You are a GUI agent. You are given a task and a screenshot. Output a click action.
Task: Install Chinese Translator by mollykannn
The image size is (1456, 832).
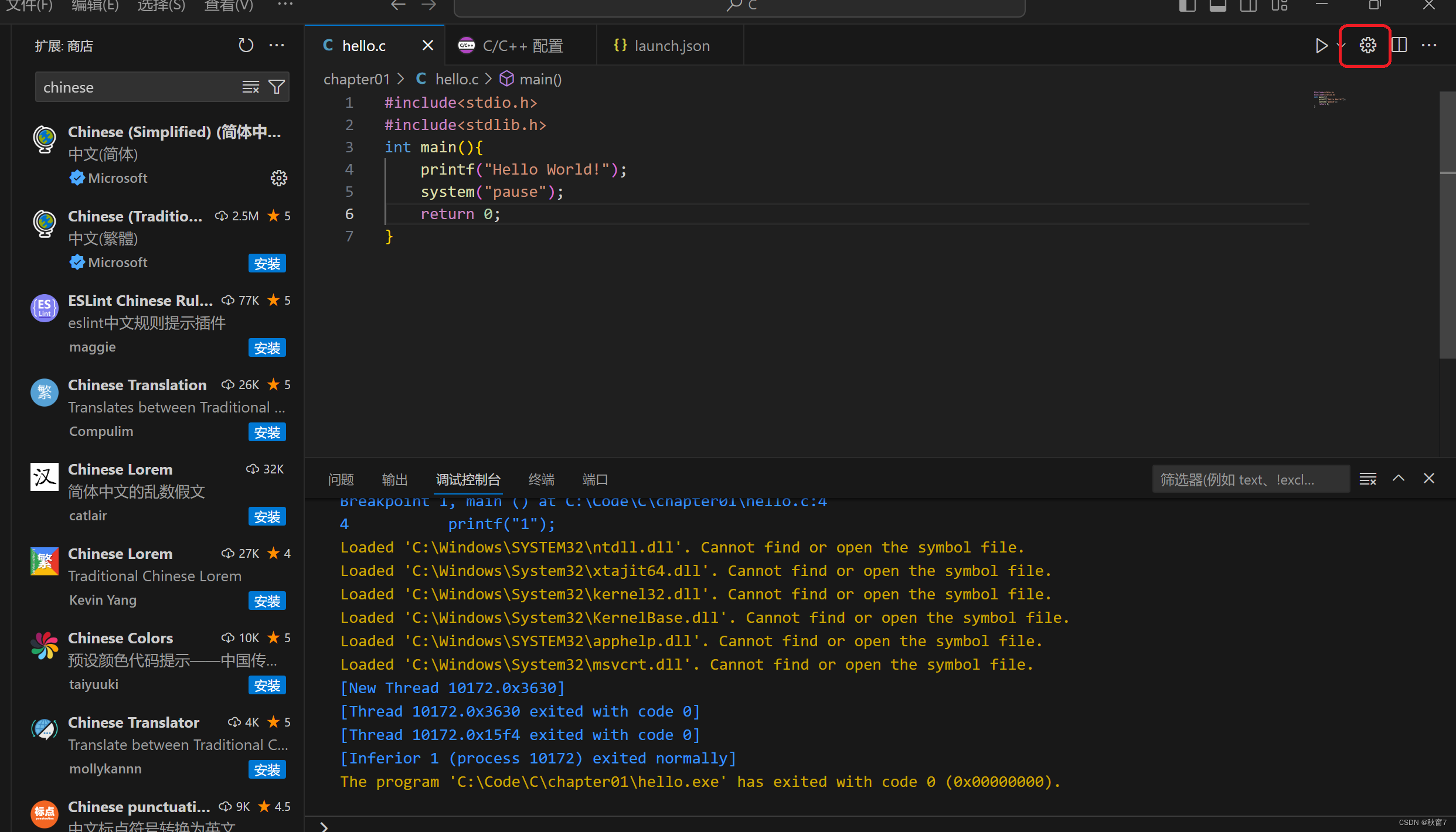point(267,770)
